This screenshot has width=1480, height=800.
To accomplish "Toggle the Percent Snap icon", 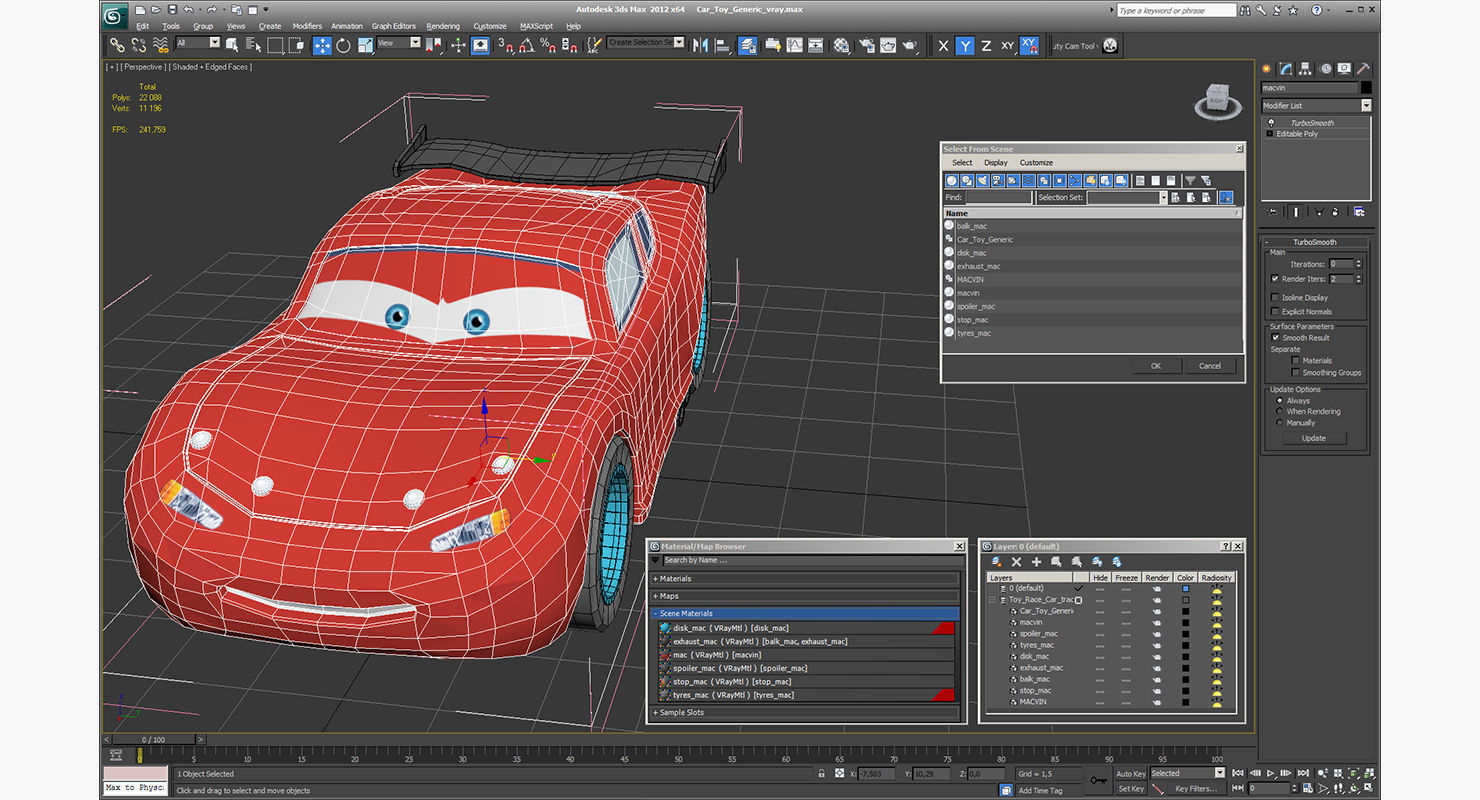I will [x=547, y=45].
